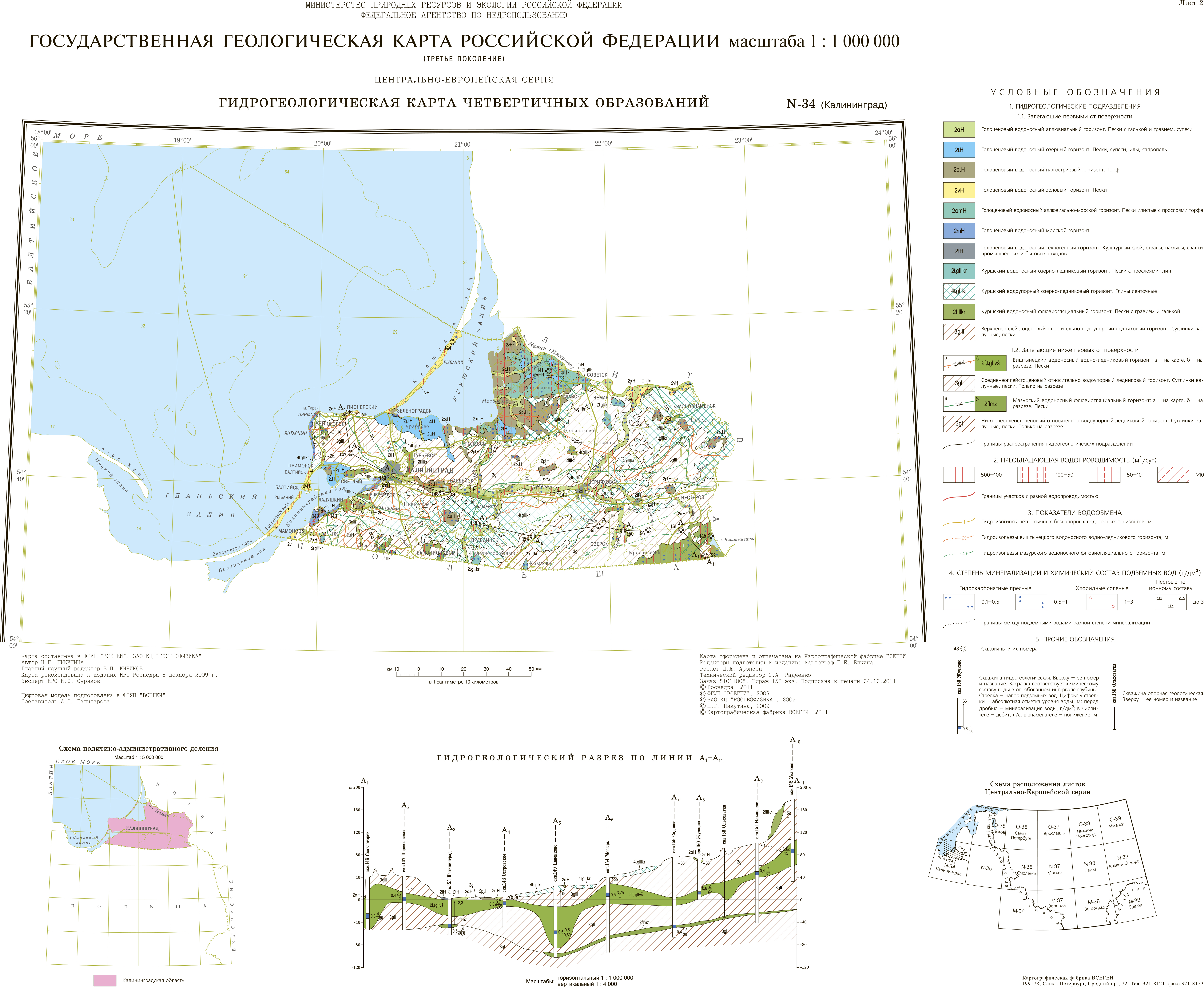Click the 'до 3' mixed ionic composition box

click(1170, 602)
